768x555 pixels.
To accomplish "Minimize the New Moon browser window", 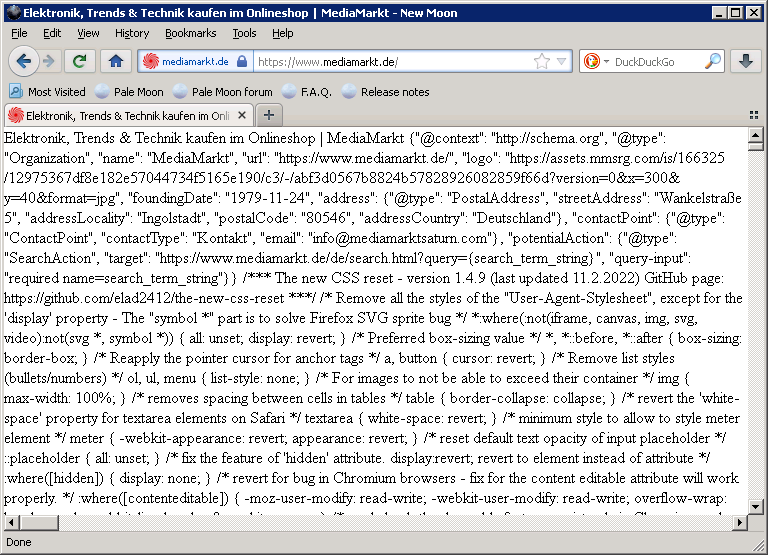I will tap(719, 13).
